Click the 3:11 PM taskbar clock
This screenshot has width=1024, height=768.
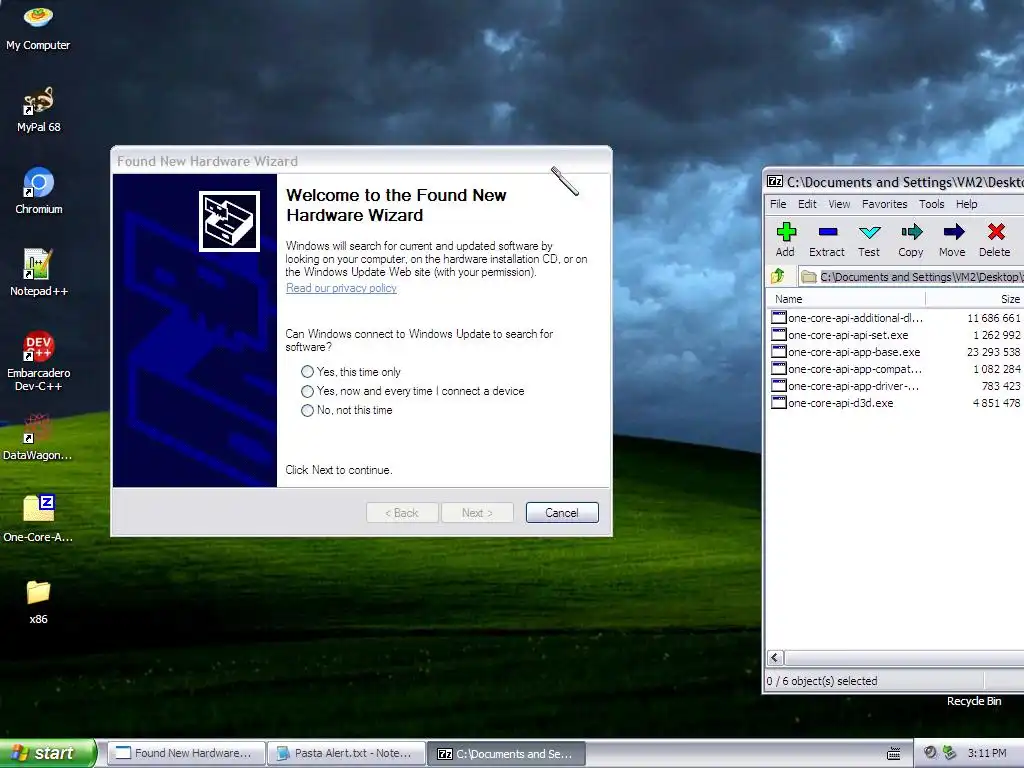click(x=987, y=753)
